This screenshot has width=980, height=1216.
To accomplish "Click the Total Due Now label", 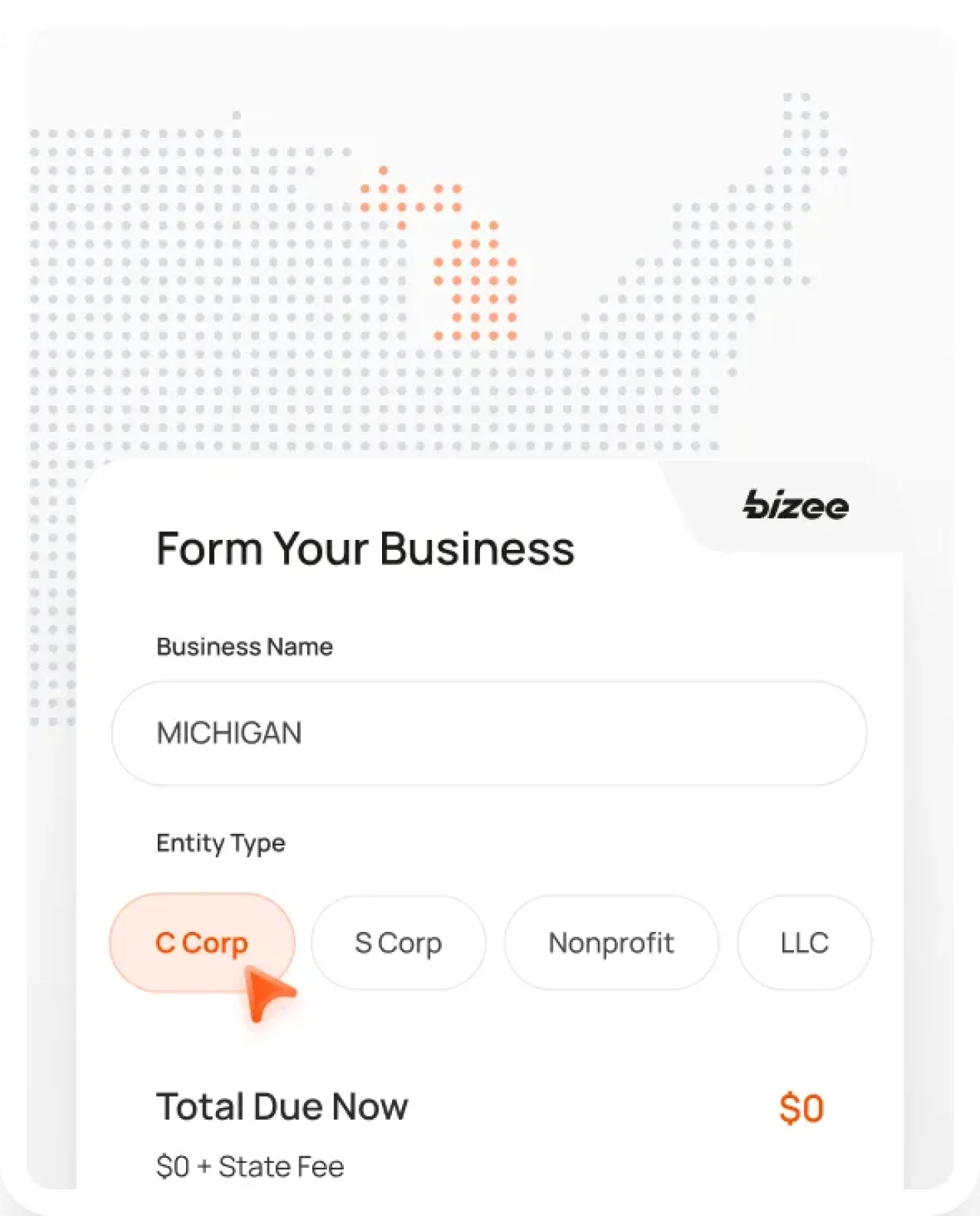I will coord(283,1106).
